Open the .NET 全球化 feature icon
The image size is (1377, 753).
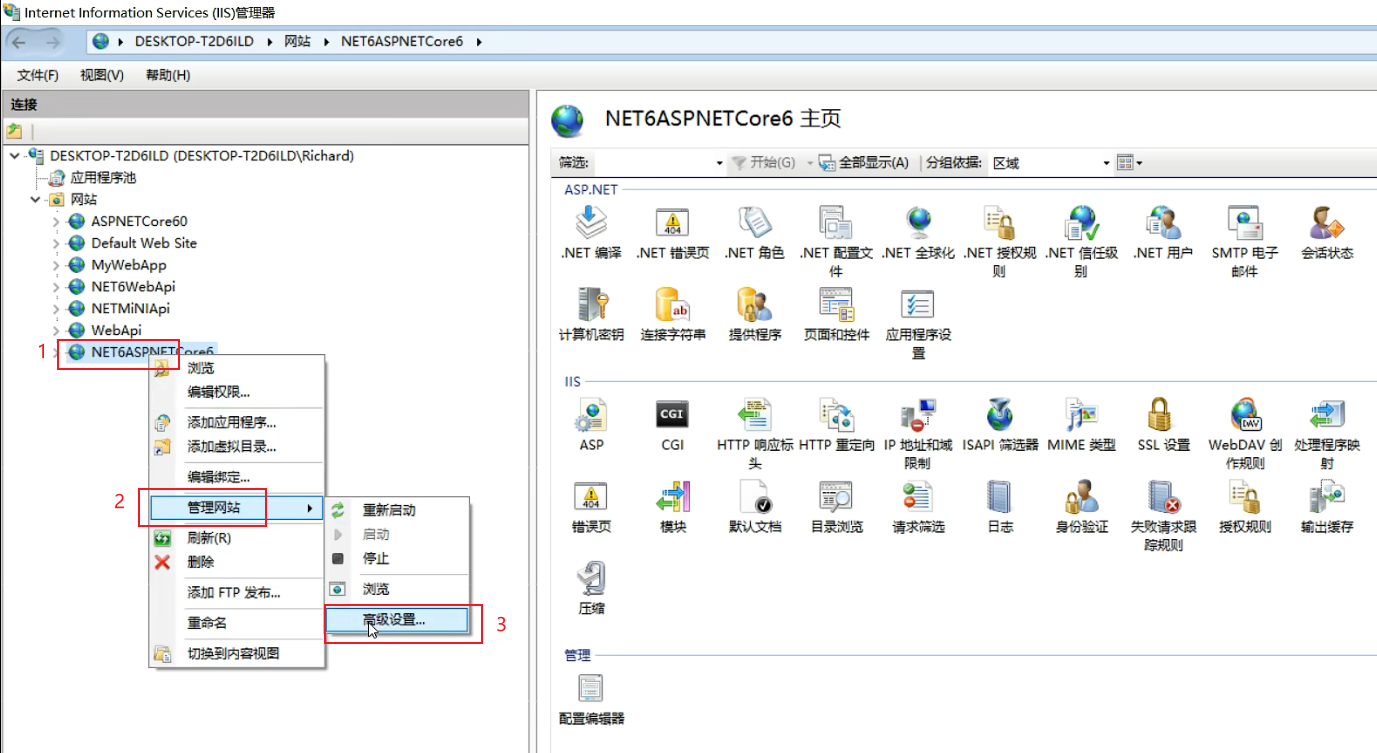coord(917,223)
